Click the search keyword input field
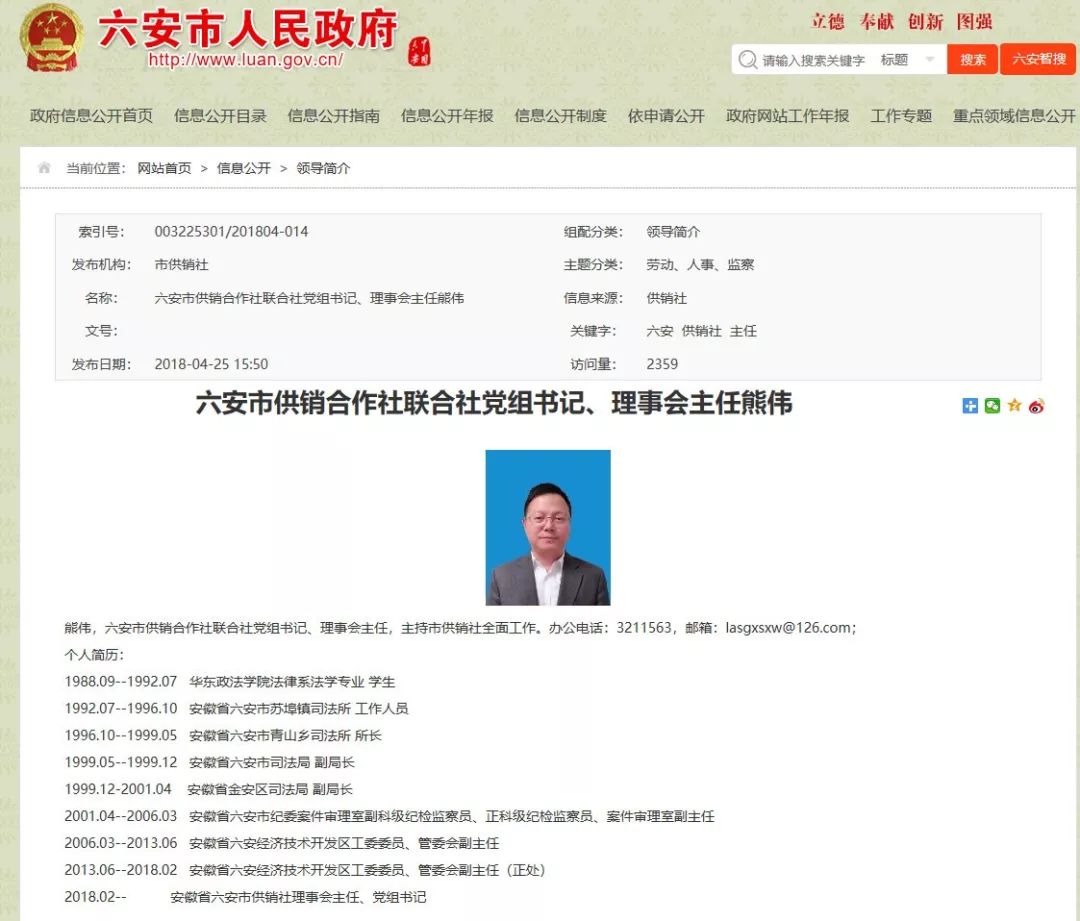 tap(814, 60)
